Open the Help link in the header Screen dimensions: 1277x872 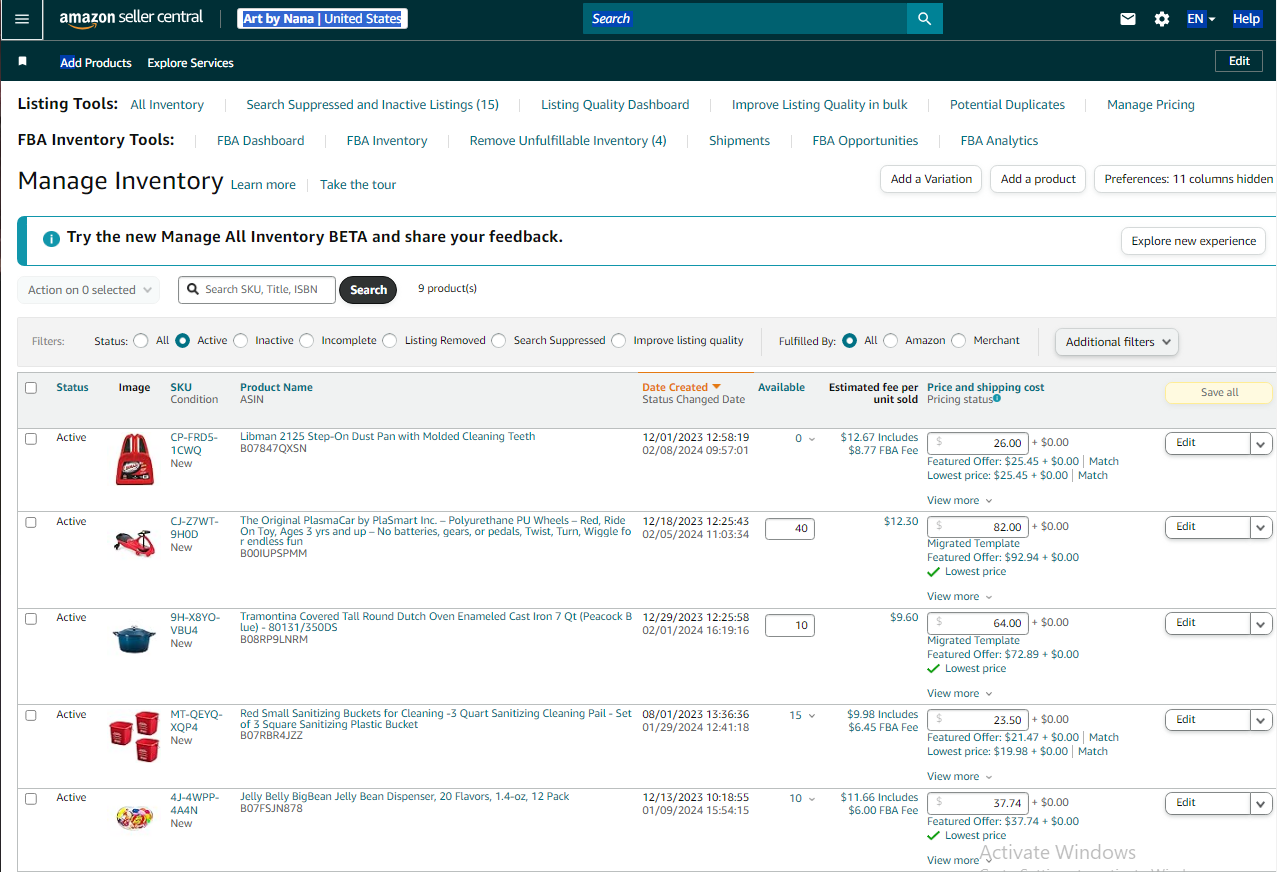point(1246,19)
